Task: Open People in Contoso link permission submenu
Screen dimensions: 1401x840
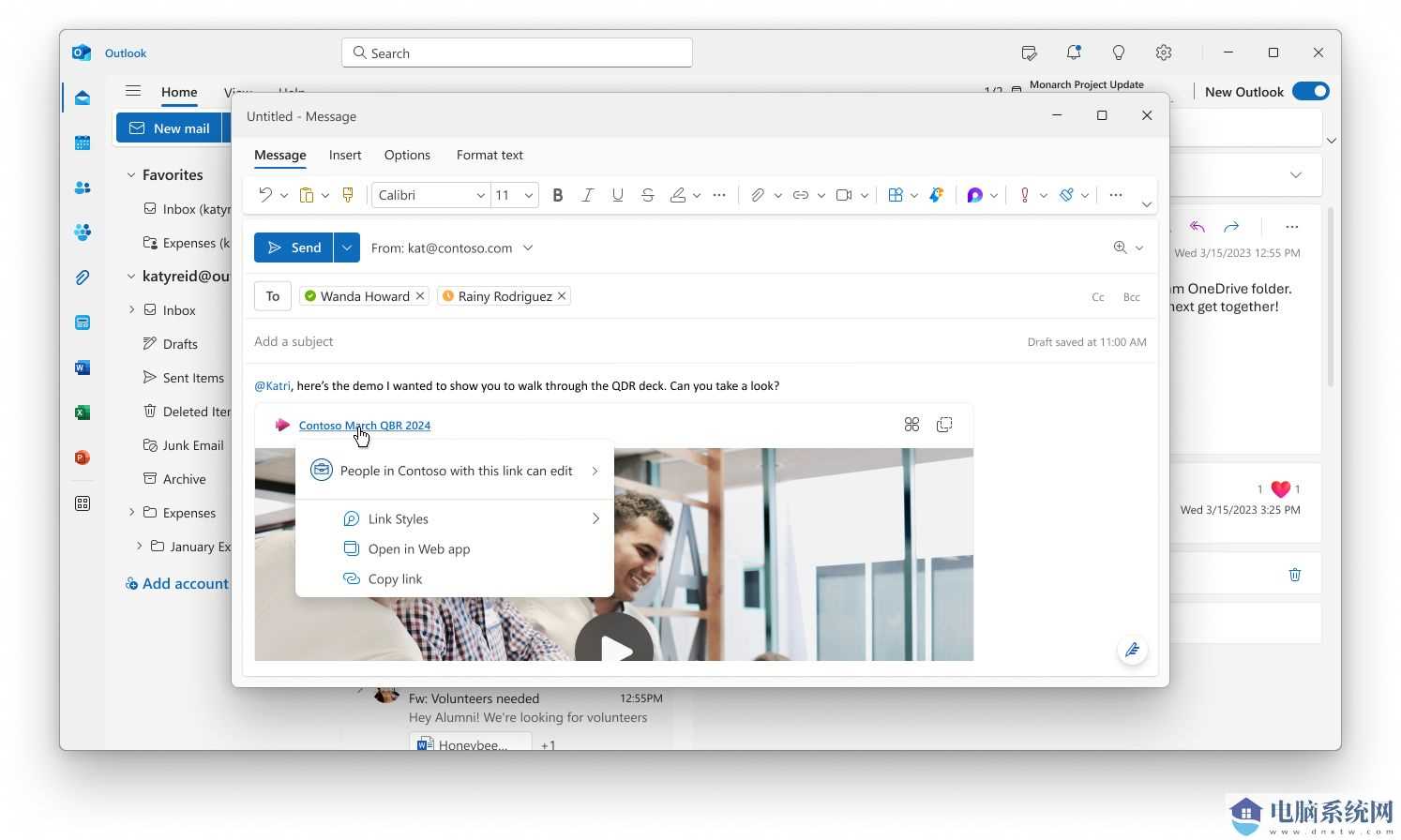Action: click(x=455, y=471)
